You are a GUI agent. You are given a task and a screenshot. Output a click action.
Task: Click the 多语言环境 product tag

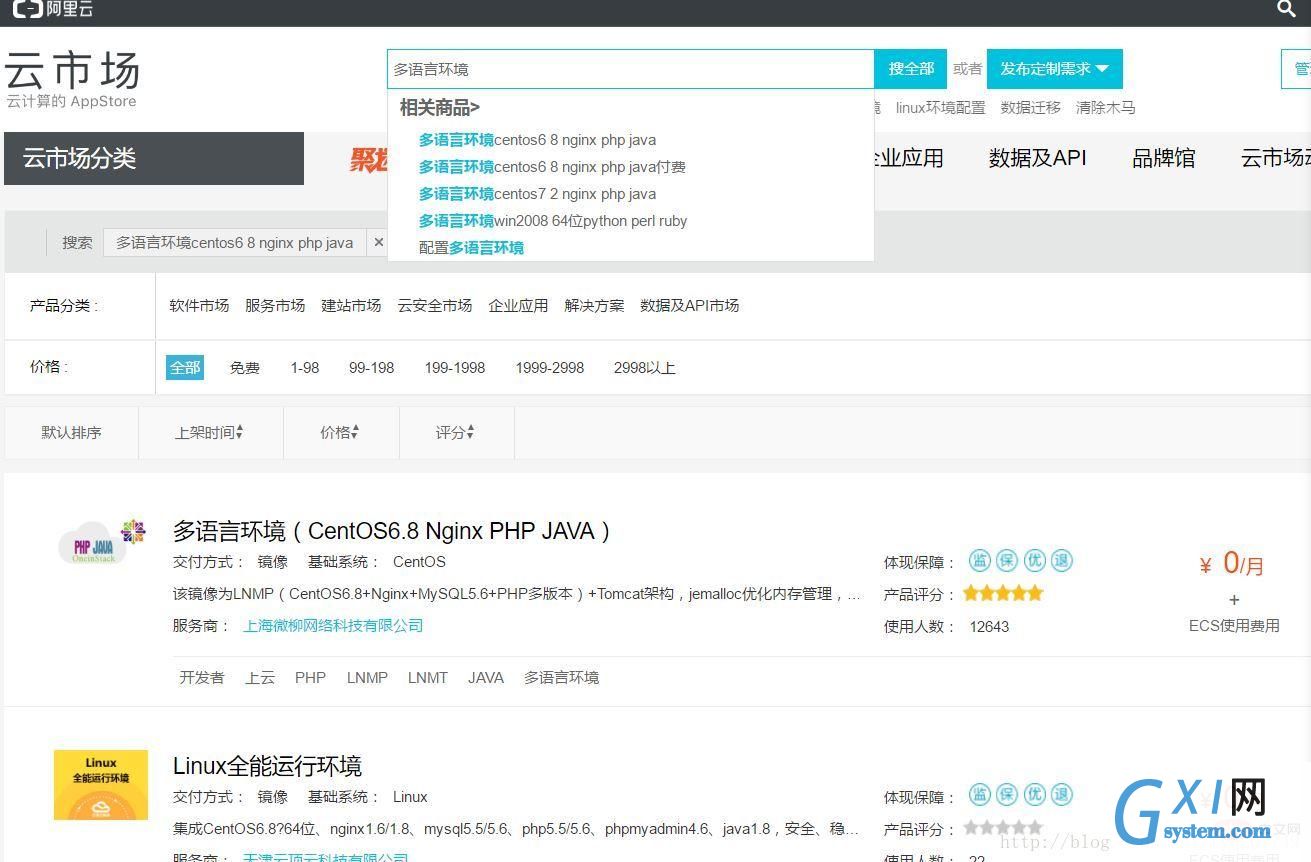[562, 677]
